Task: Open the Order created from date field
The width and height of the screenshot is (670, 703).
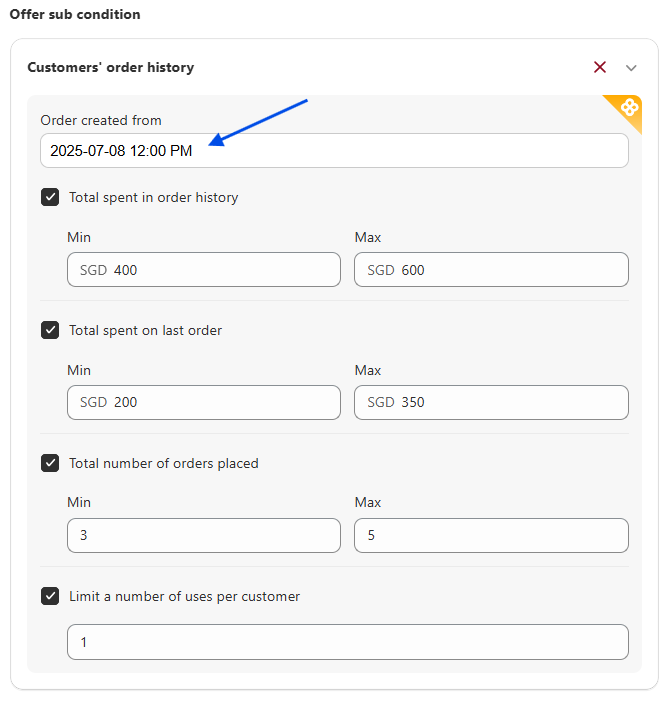Action: (x=334, y=151)
